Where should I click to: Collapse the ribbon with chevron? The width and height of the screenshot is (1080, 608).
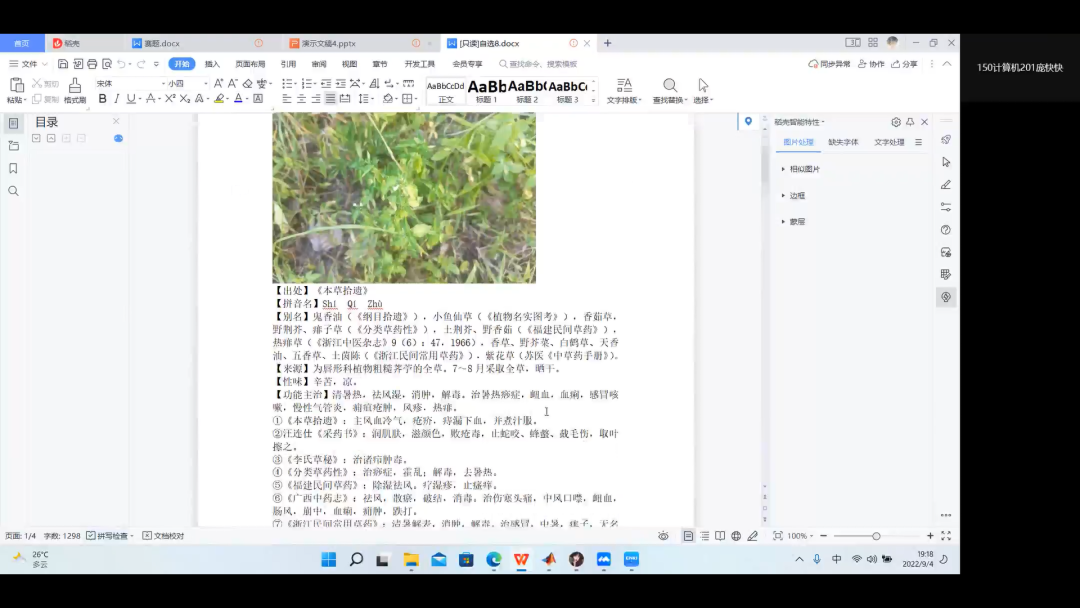pos(947,64)
